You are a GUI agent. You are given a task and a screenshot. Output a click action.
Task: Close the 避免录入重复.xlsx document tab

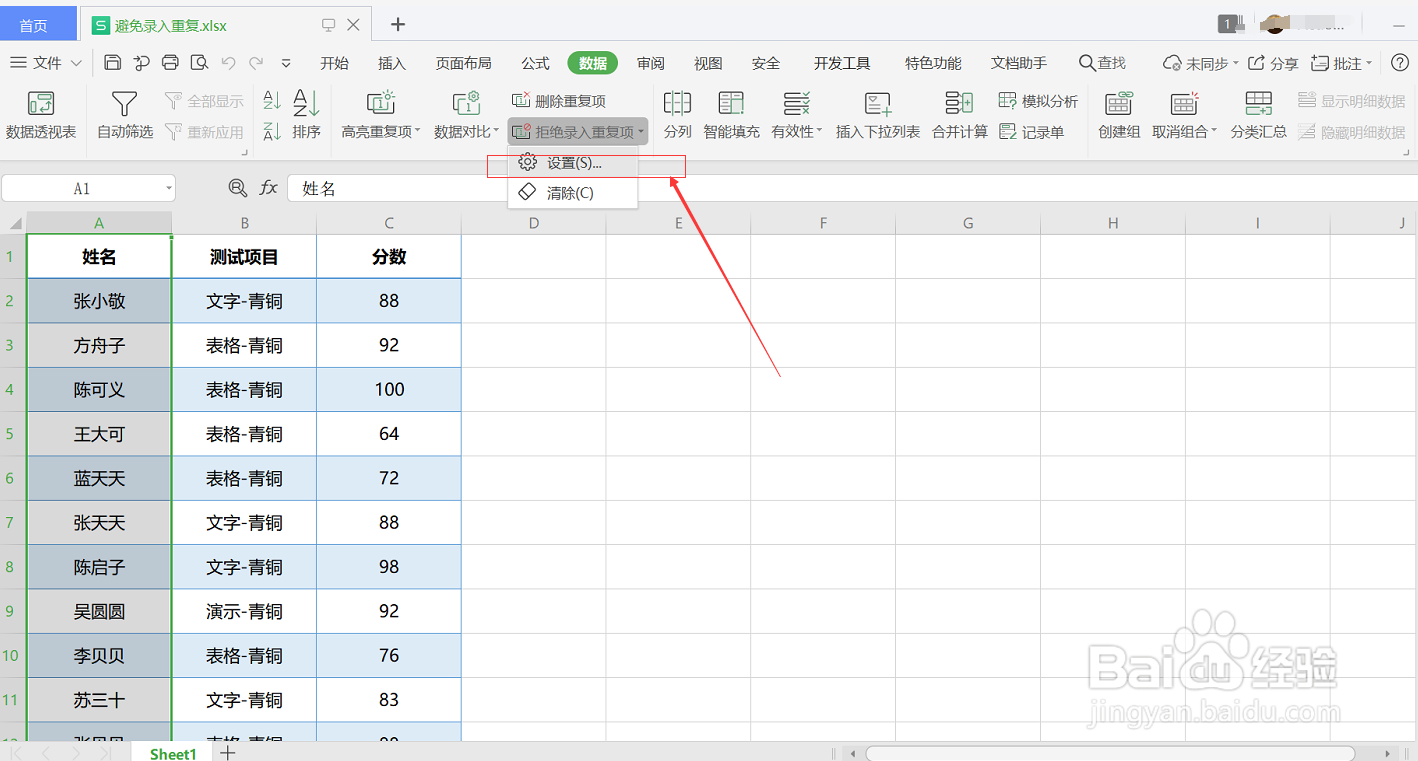click(353, 25)
